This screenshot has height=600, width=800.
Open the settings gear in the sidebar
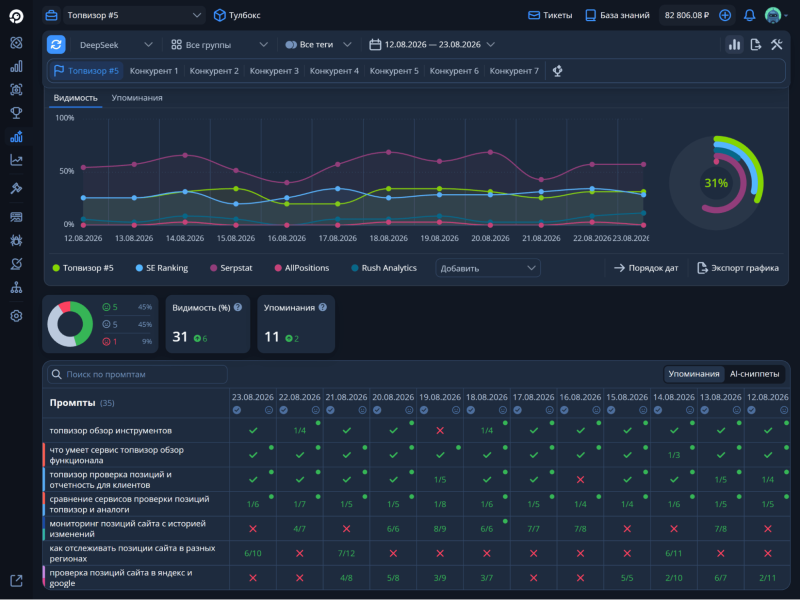[x=16, y=316]
